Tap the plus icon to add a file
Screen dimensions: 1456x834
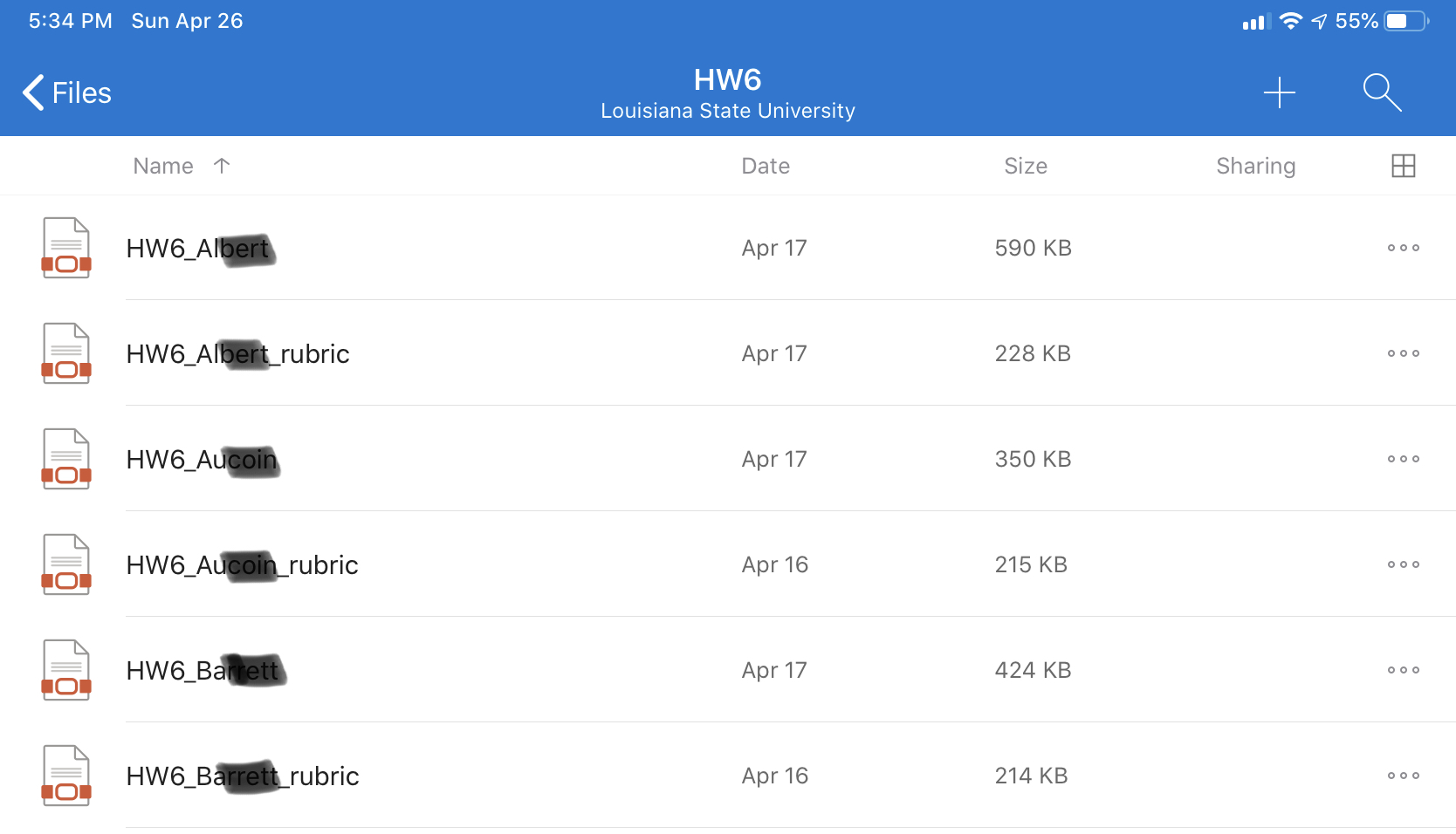[1280, 92]
